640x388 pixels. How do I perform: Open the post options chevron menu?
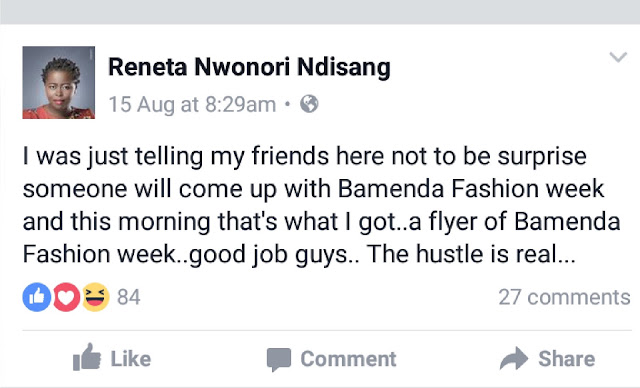[x=618, y=57]
